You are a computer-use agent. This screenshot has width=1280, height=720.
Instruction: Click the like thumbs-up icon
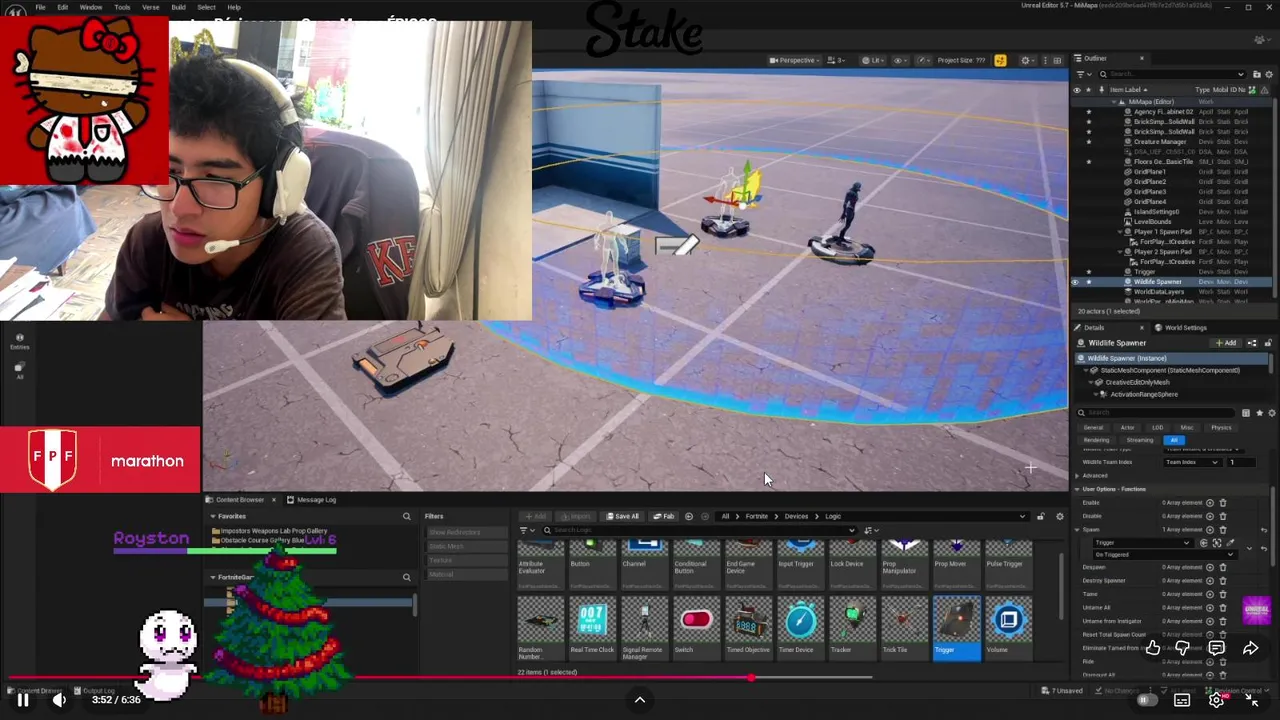point(1153,649)
